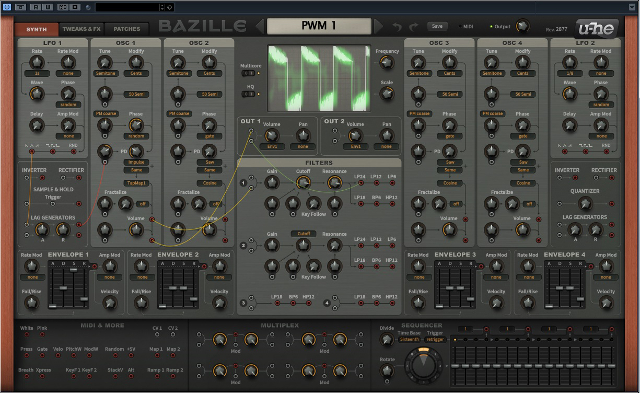
Task: Open the OSC 1 TapMap1 selector
Action: (x=136, y=183)
